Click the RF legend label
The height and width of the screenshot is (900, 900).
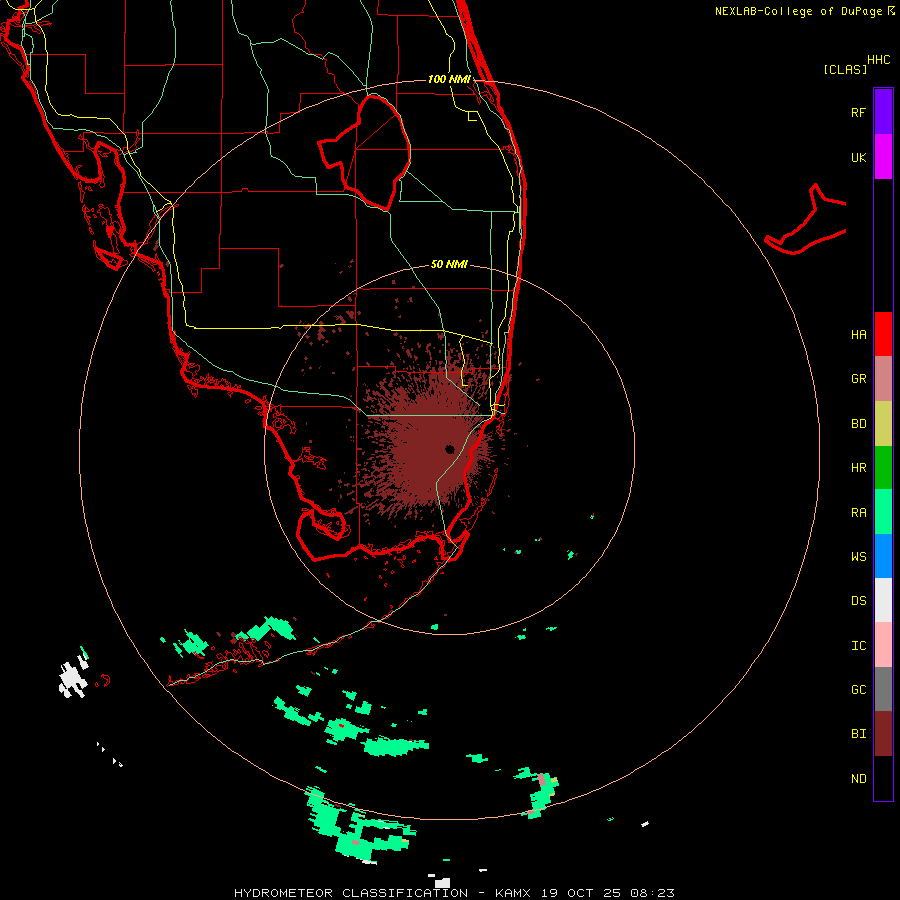[858, 112]
